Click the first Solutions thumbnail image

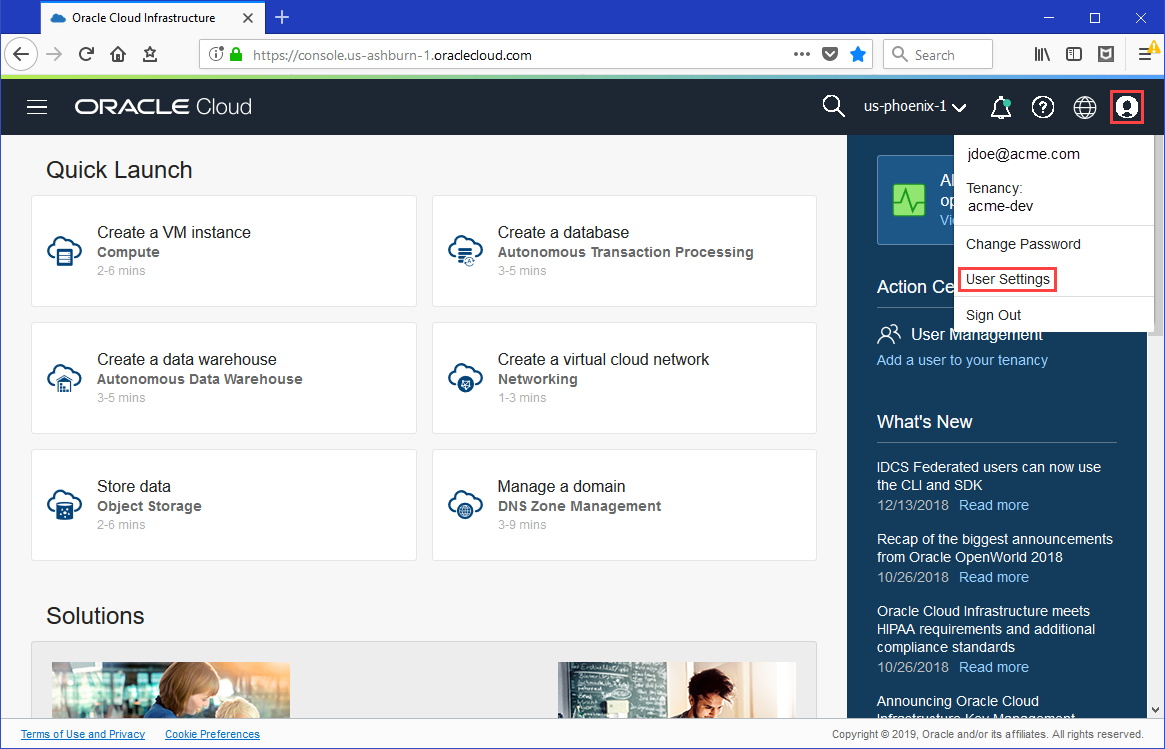pos(171,690)
